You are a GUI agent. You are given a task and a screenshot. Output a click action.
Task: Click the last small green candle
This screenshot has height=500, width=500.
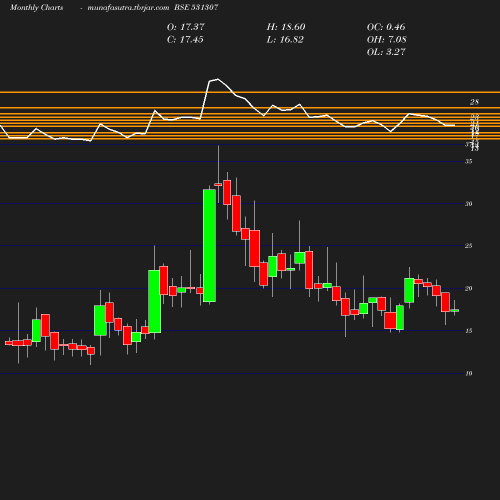pyautogui.click(x=455, y=310)
